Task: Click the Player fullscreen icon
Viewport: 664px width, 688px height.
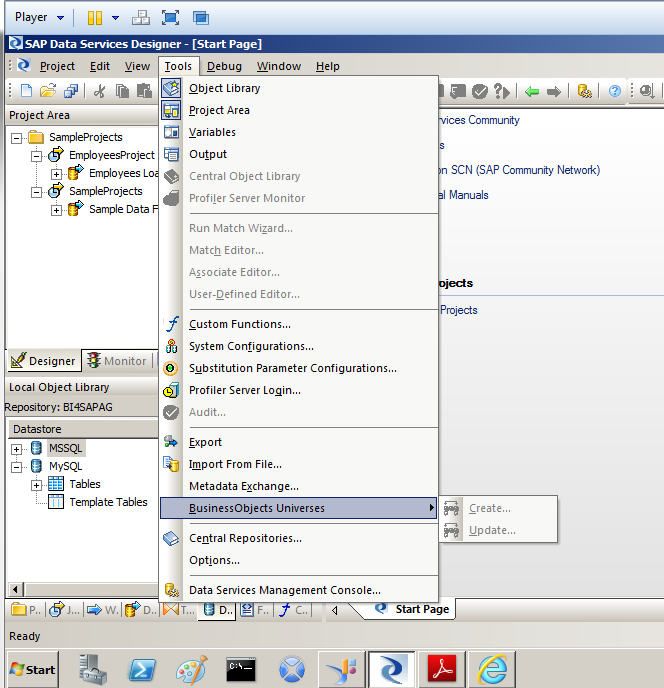Action: click(x=170, y=18)
